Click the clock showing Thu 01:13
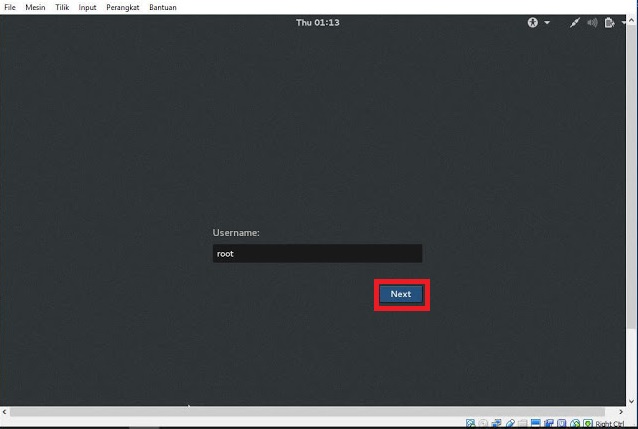 click(x=318, y=22)
